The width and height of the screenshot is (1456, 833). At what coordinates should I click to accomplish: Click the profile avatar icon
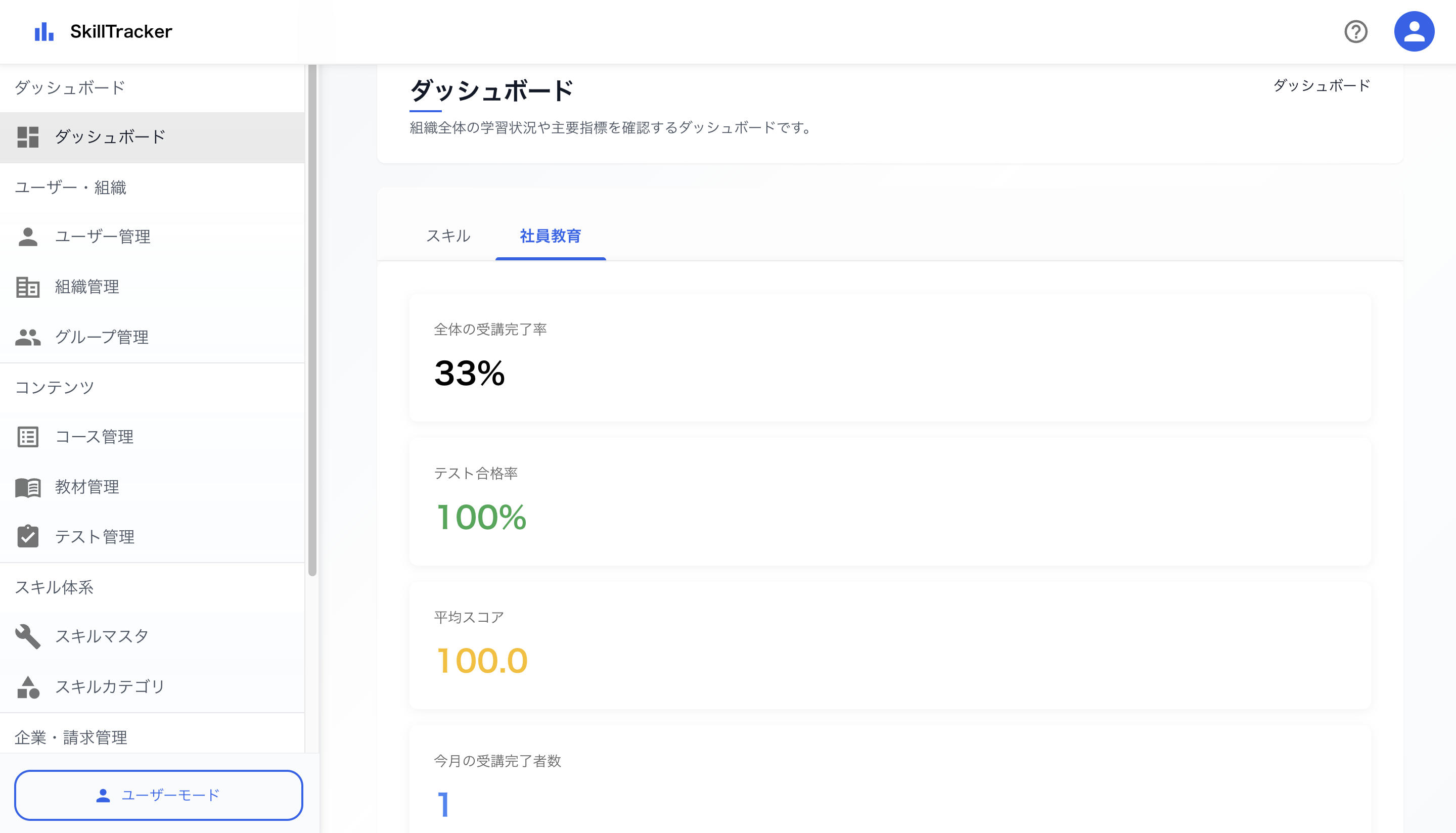[1414, 30]
